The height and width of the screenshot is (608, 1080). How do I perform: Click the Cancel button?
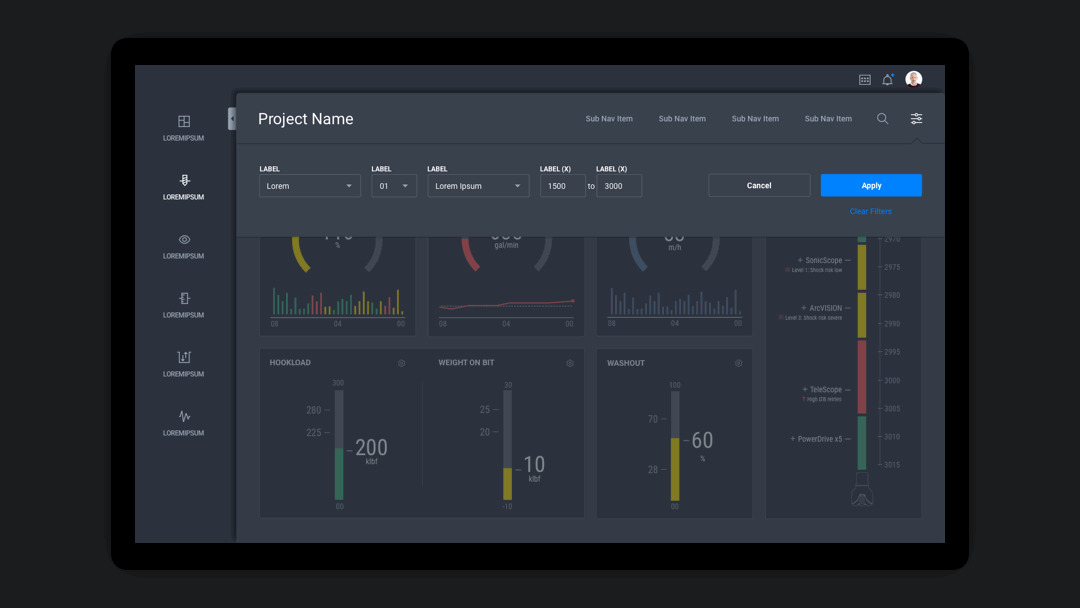coord(759,185)
